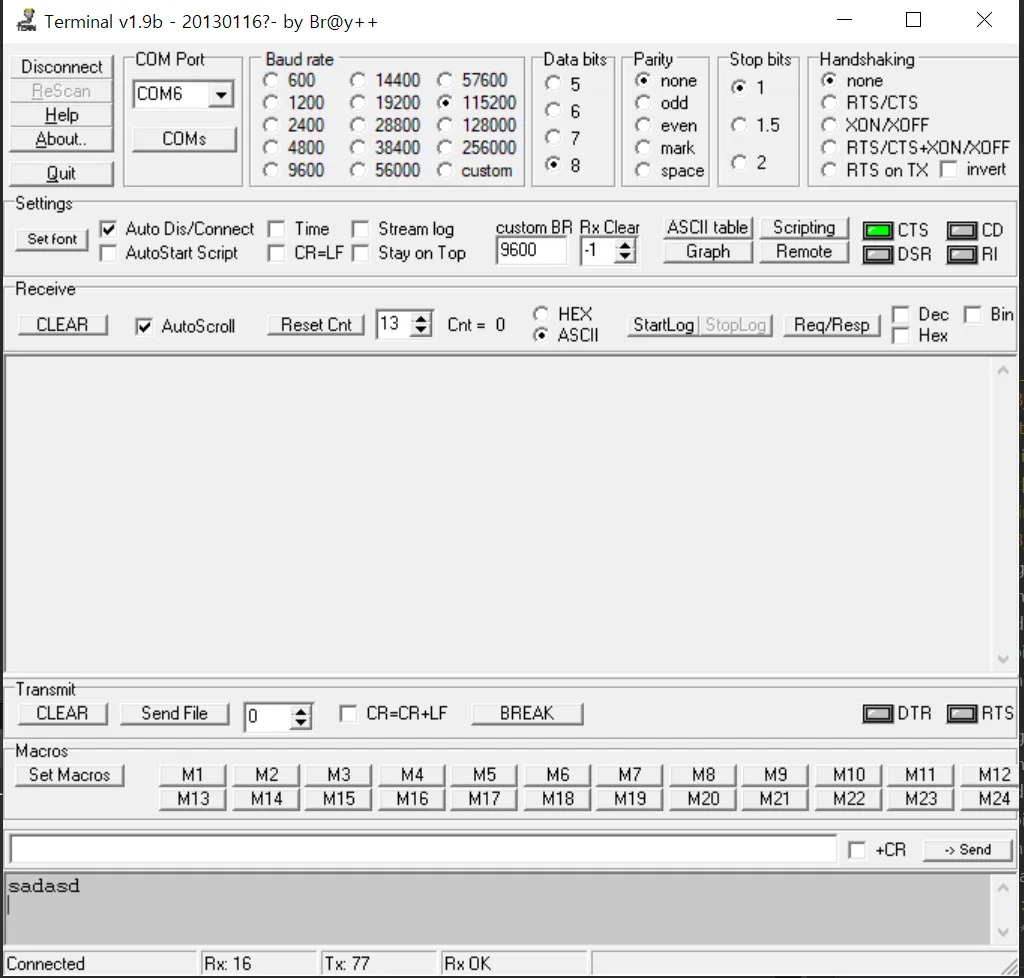1024x978 pixels.
Task: Select 9600 baud rate
Action: coord(270,170)
